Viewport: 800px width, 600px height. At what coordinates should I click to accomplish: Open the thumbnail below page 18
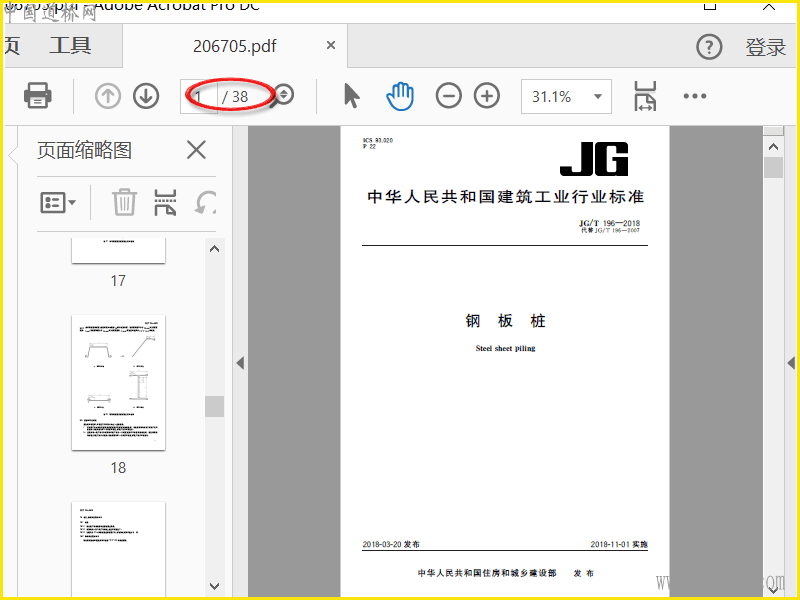tap(118, 548)
